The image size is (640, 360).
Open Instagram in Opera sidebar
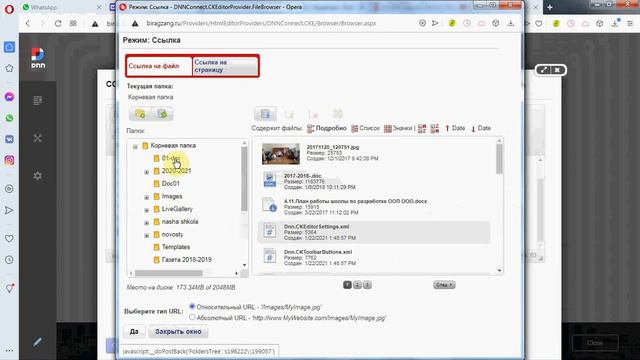9,160
